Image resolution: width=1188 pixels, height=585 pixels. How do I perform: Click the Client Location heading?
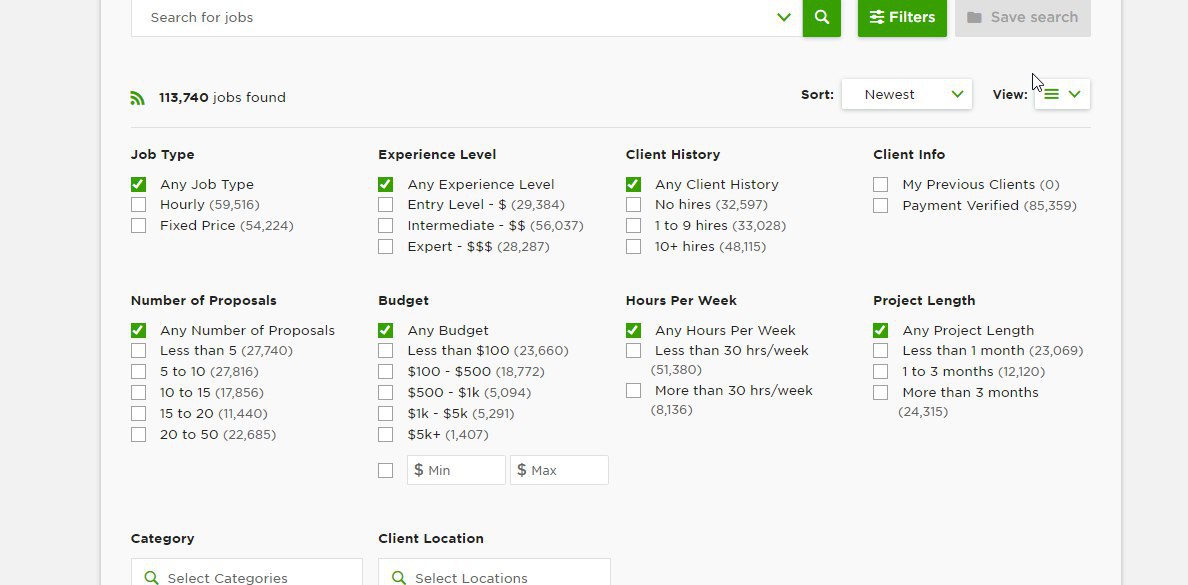[x=431, y=539]
